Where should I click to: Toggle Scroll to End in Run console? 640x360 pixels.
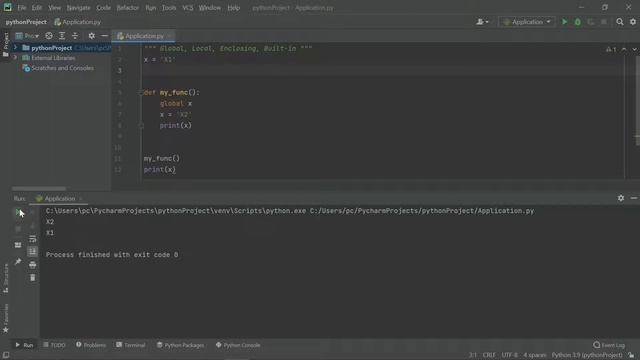coord(33,251)
